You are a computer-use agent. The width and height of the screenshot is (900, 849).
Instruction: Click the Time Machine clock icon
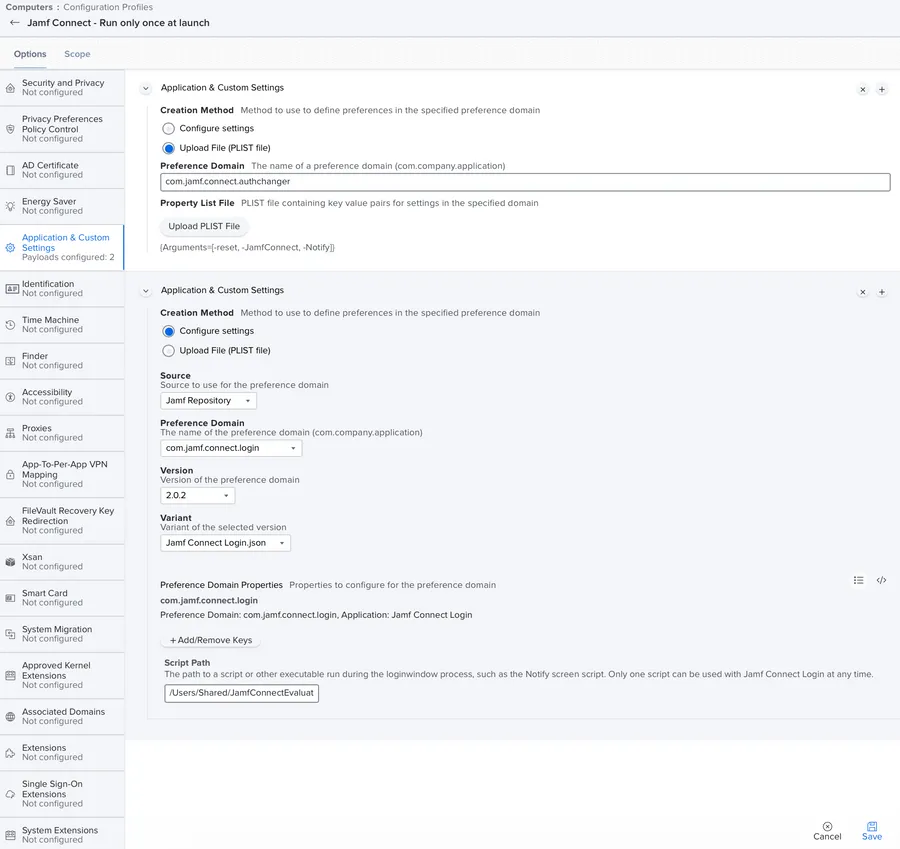[10, 325]
